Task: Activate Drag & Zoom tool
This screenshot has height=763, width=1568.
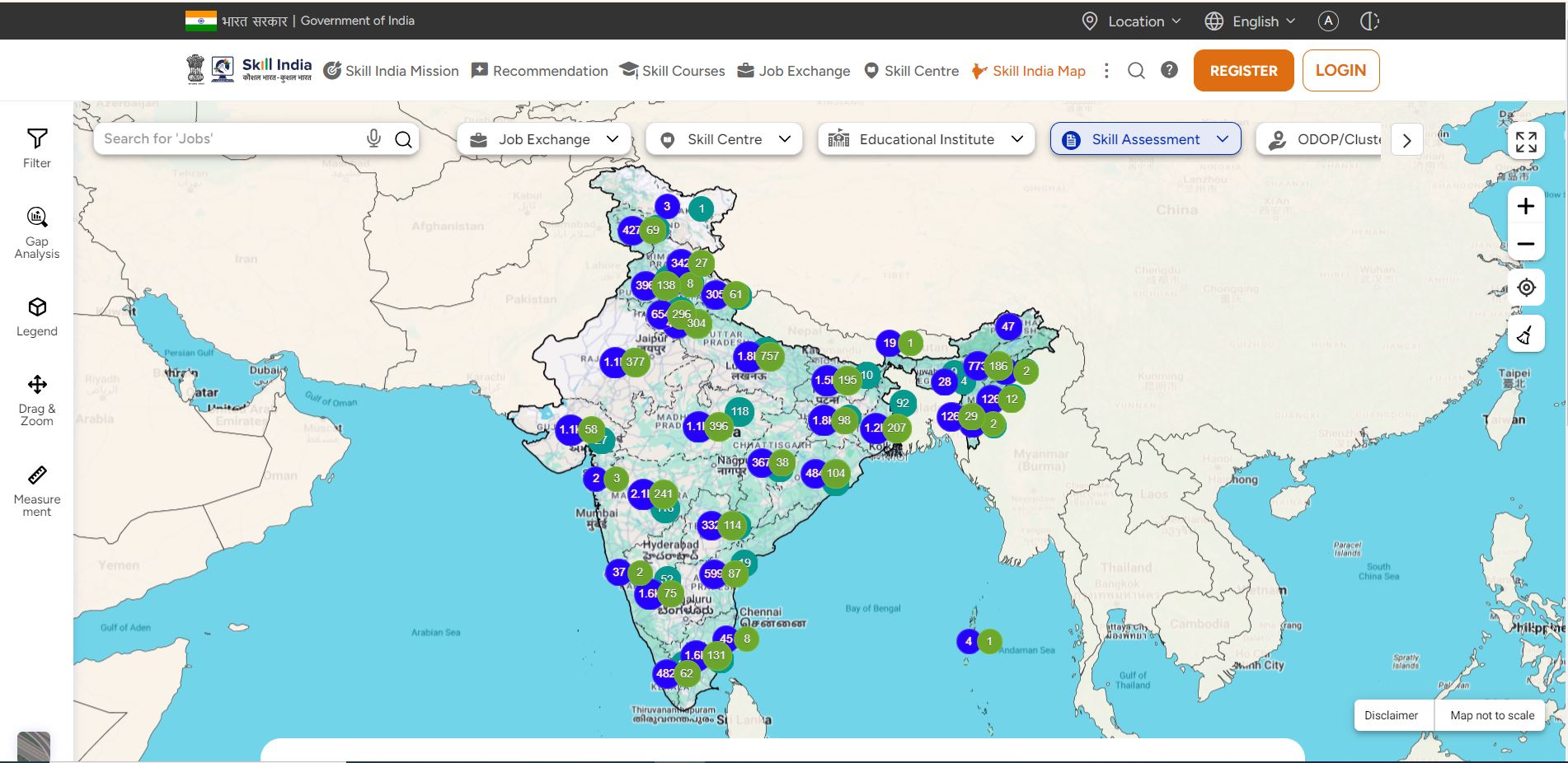Action: 37,400
